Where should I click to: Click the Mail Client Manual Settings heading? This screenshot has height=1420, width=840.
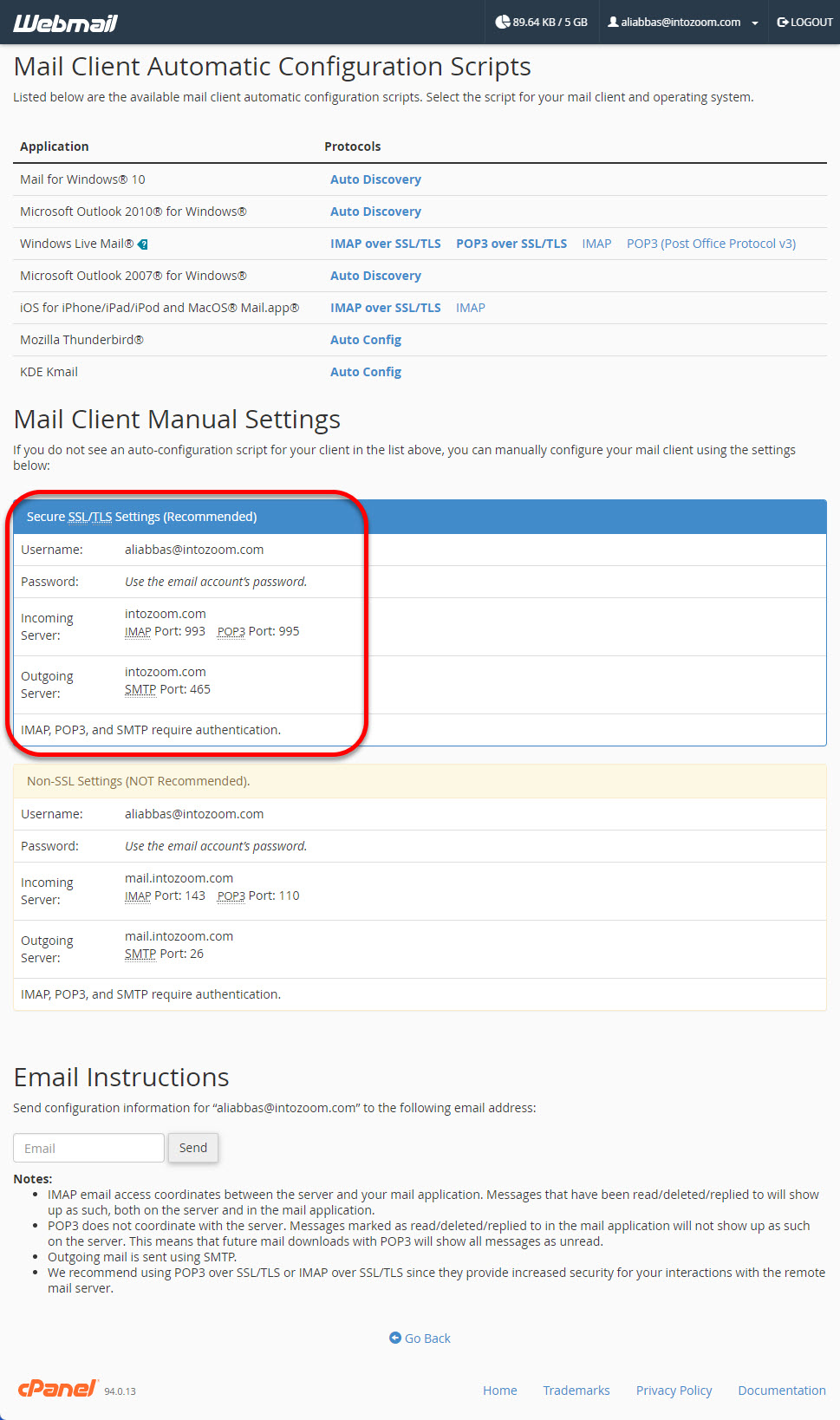coord(177,420)
